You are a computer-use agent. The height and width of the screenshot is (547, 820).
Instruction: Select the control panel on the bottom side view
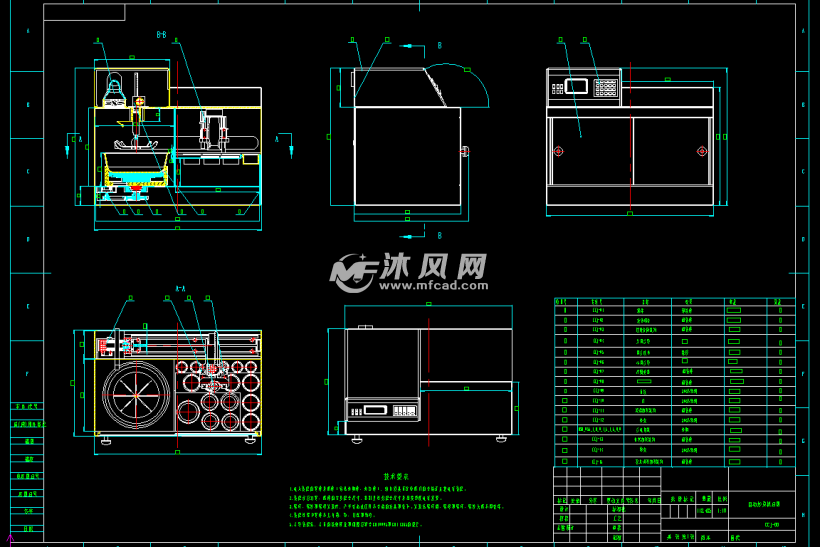point(384,410)
